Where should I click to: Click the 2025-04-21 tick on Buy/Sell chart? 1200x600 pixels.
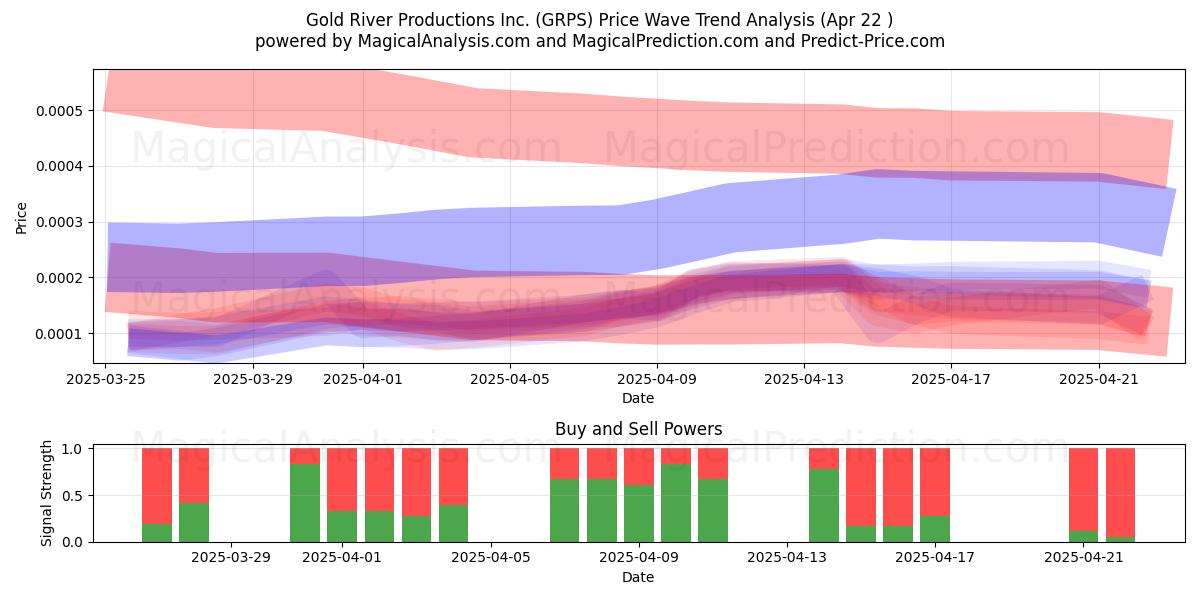pyautogui.click(x=1084, y=558)
